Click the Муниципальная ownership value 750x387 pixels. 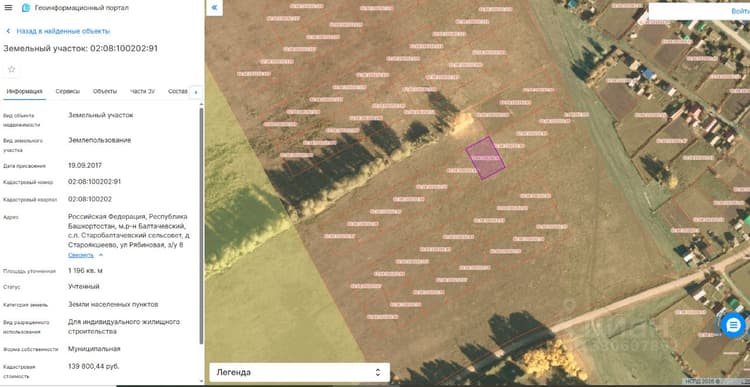click(94, 349)
